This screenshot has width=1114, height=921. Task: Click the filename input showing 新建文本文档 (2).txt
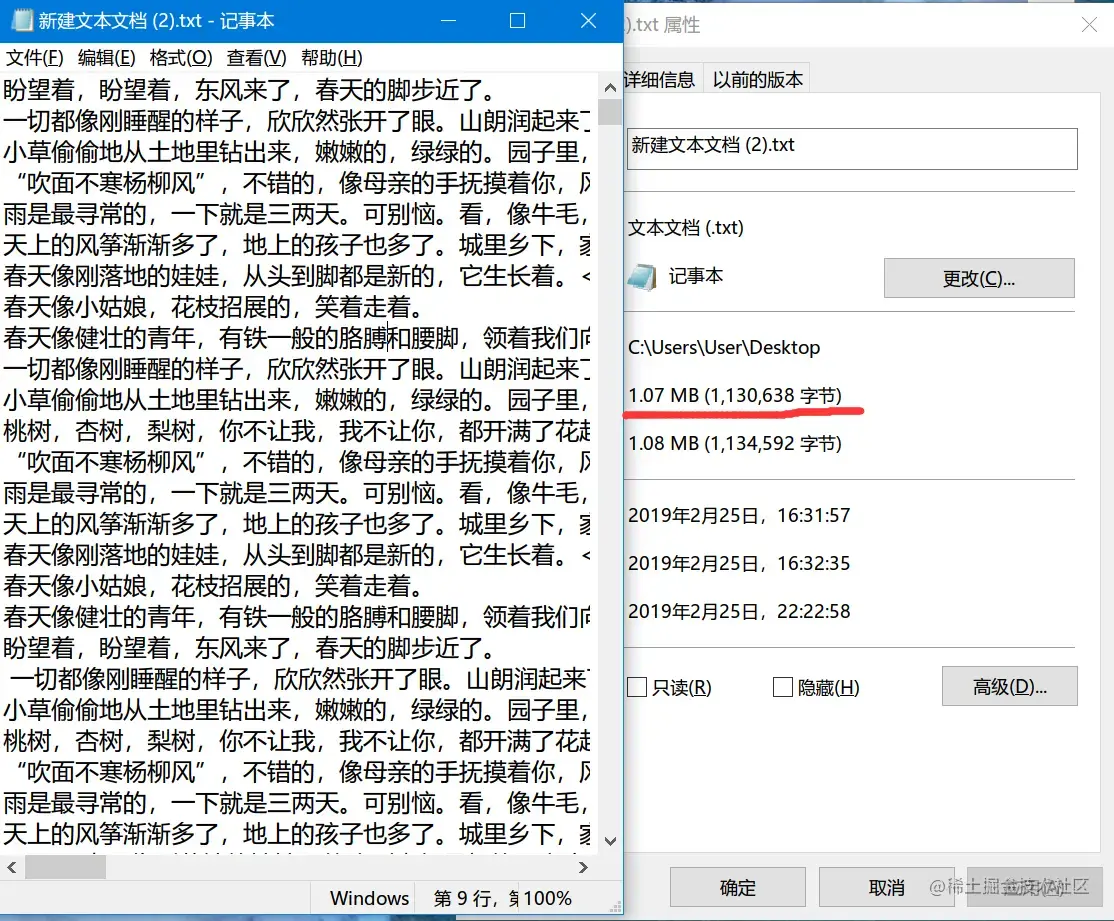[852, 144]
